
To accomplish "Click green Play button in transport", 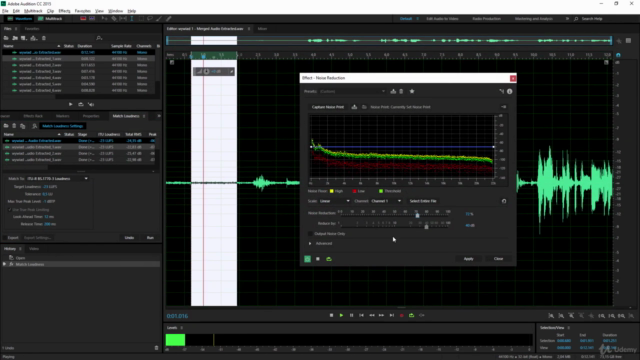I will pyautogui.click(x=341, y=316).
